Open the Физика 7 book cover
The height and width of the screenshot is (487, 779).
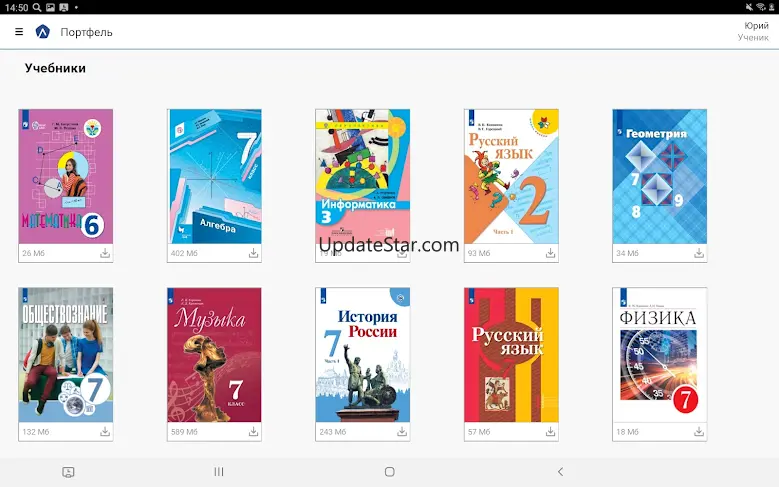click(x=660, y=355)
